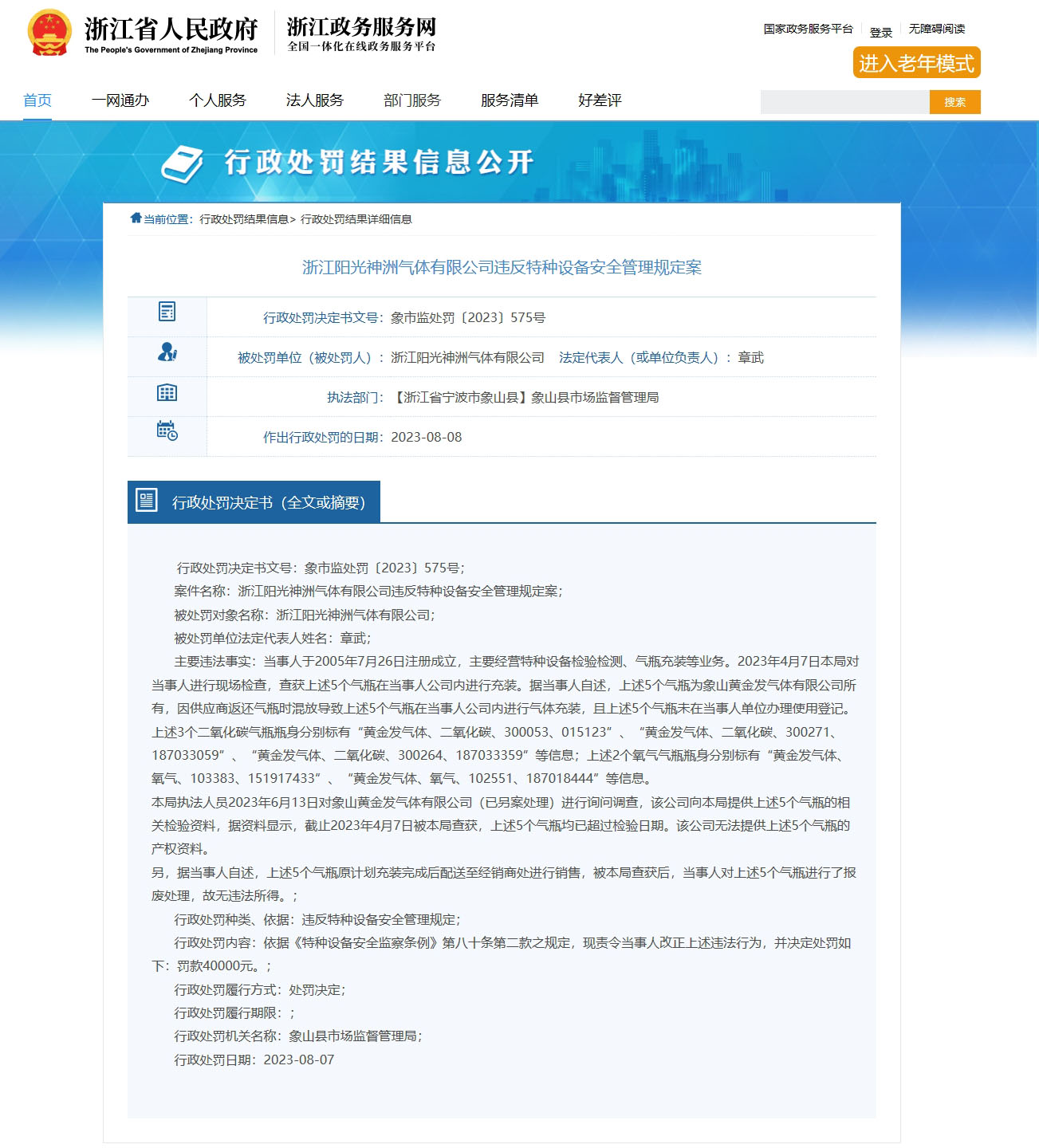Select 法人服务 in the navigation bar
The width and height of the screenshot is (1039, 1148).
(315, 100)
